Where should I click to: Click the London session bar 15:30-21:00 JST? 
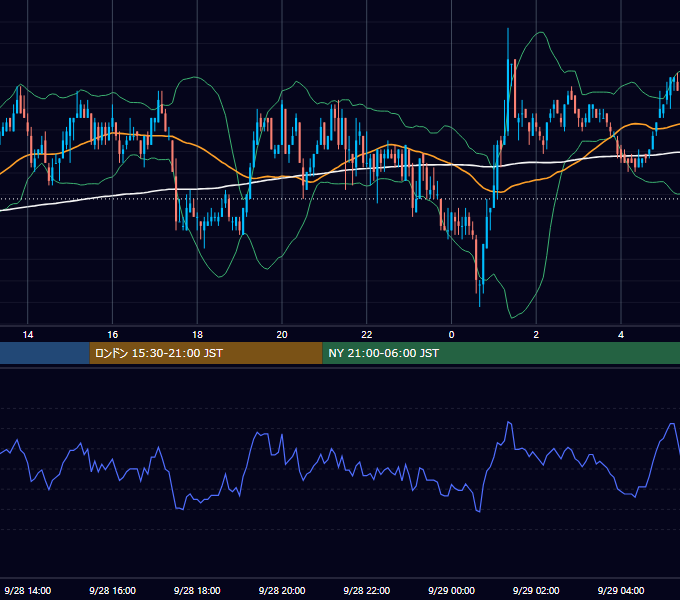[x=206, y=353]
